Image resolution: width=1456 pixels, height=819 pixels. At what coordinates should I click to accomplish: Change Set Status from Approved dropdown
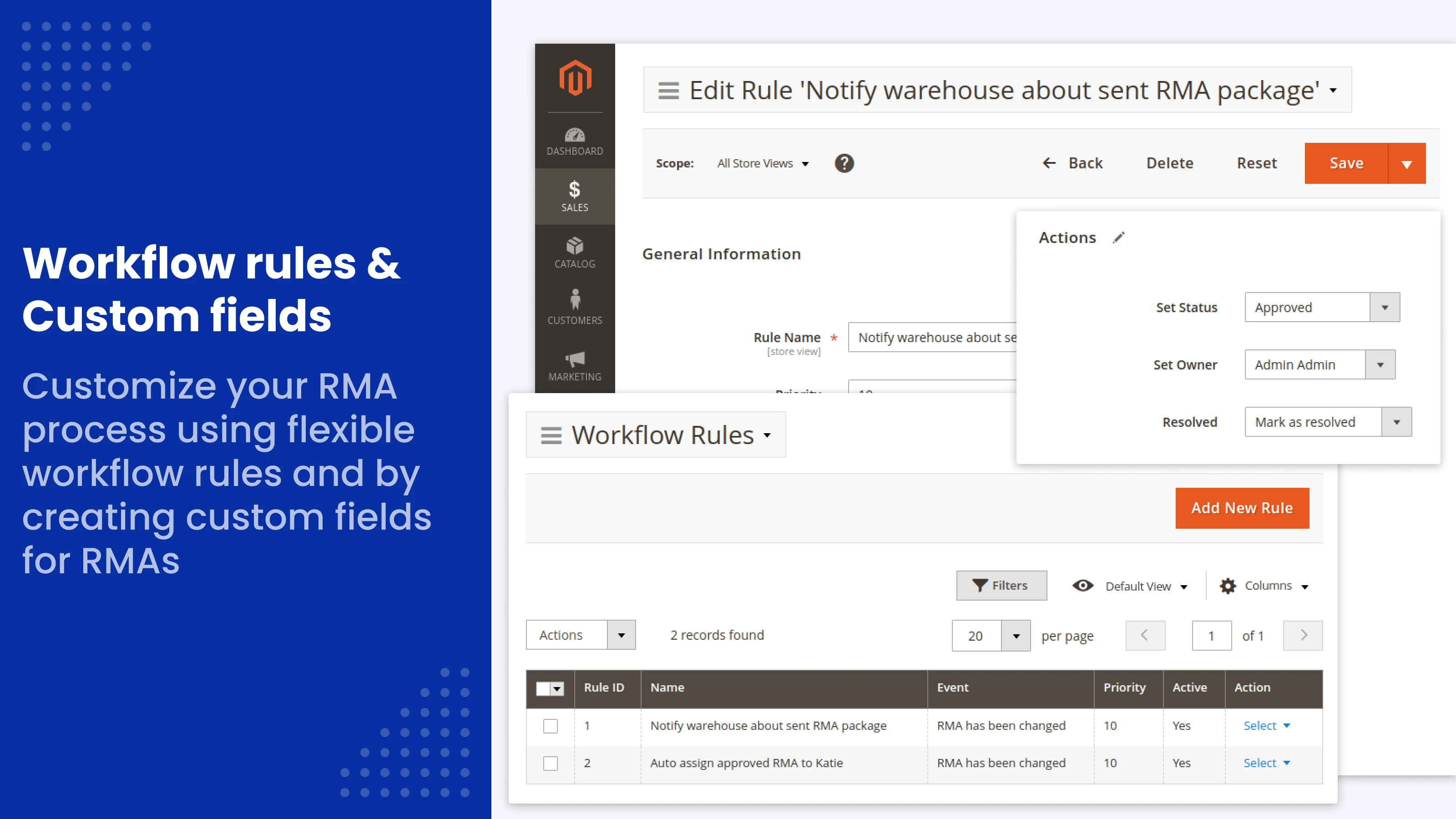(x=1385, y=307)
